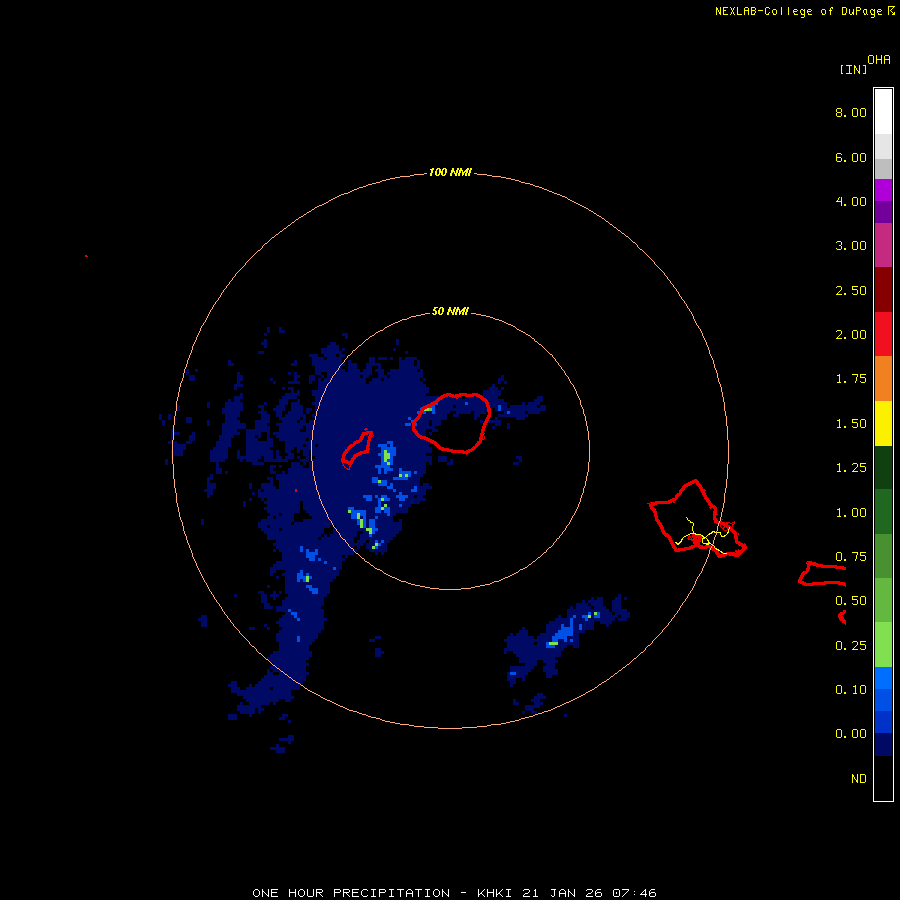This screenshot has height=900, width=900.
Task: Click the black ND legend box
Action: [883, 778]
